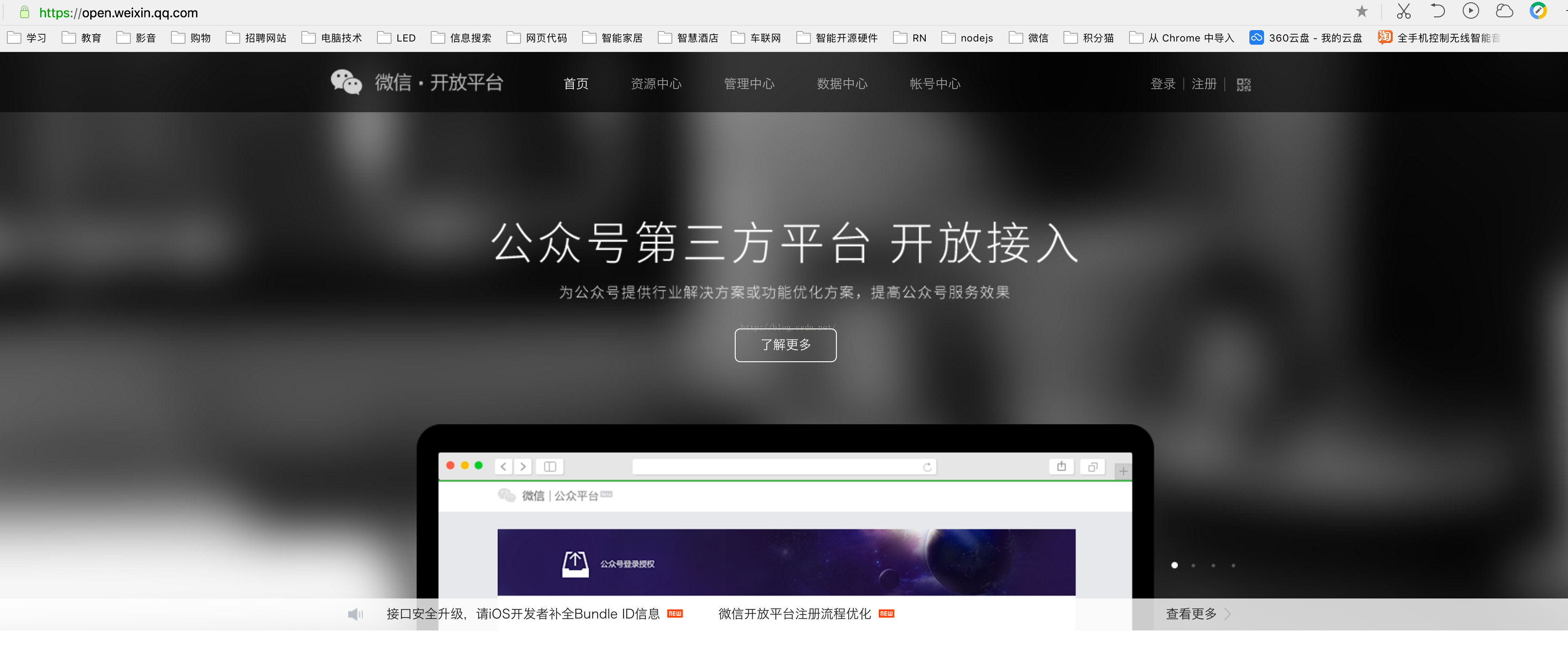
Task: Open the 信息搜索 bookmark folder
Action: (461, 38)
